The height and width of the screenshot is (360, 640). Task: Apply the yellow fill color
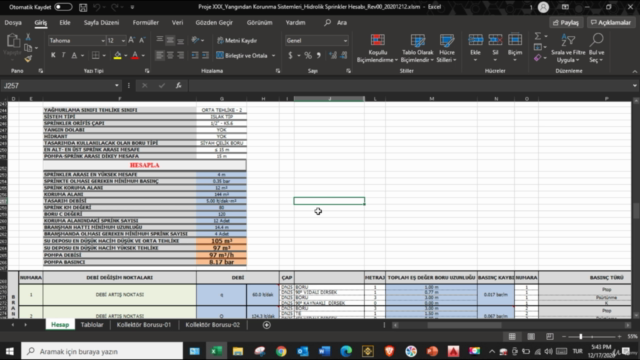point(117,56)
